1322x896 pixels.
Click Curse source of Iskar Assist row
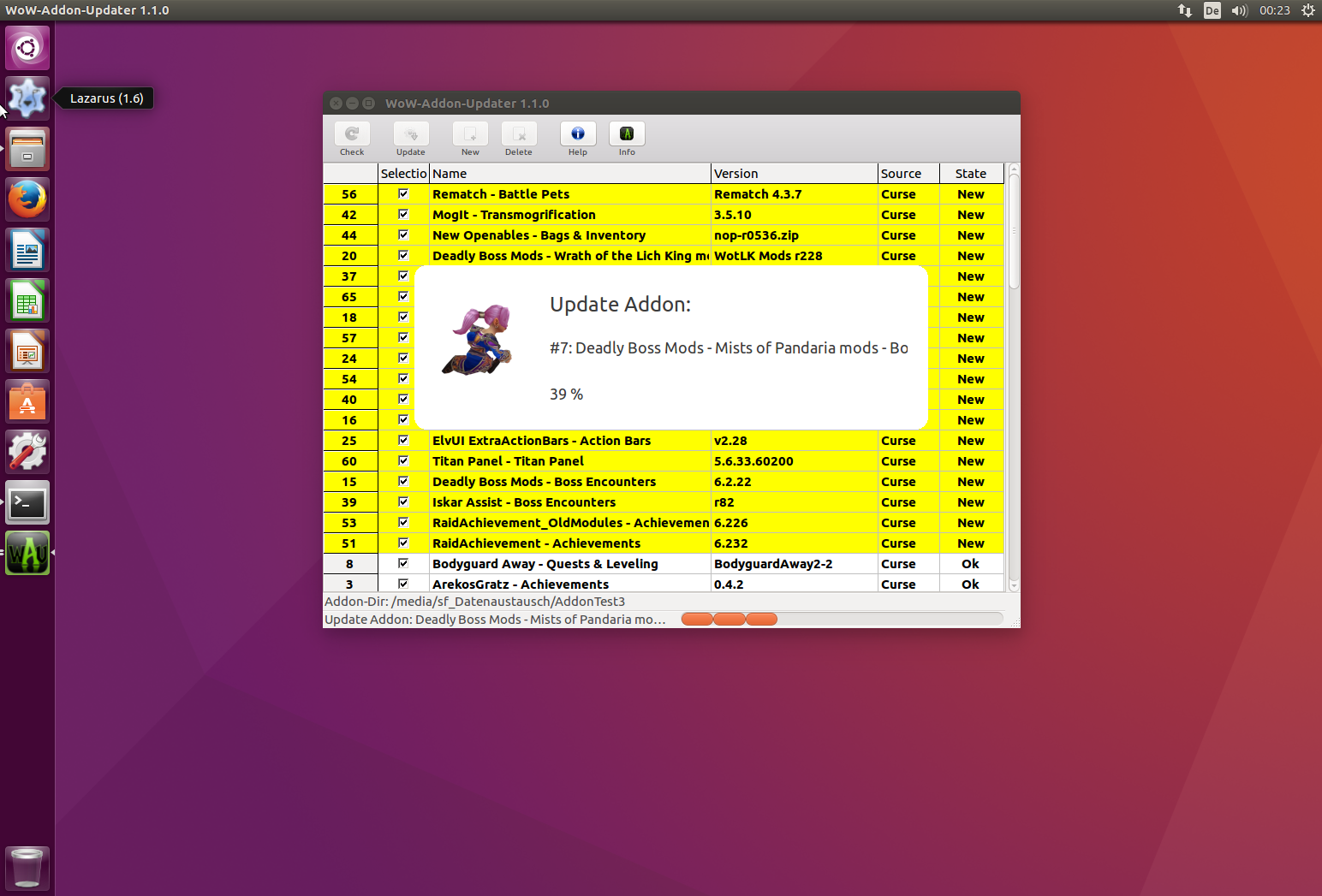(x=908, y=501)
